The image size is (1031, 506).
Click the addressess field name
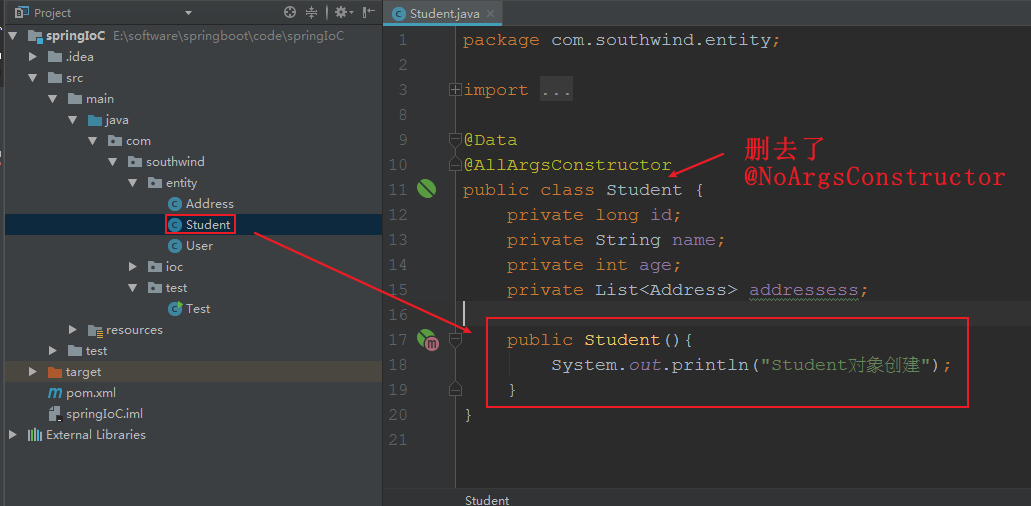coord(803,290)
